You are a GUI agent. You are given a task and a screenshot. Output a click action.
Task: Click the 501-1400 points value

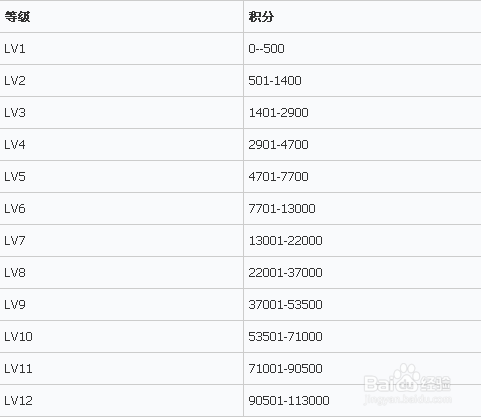(275, 81)
